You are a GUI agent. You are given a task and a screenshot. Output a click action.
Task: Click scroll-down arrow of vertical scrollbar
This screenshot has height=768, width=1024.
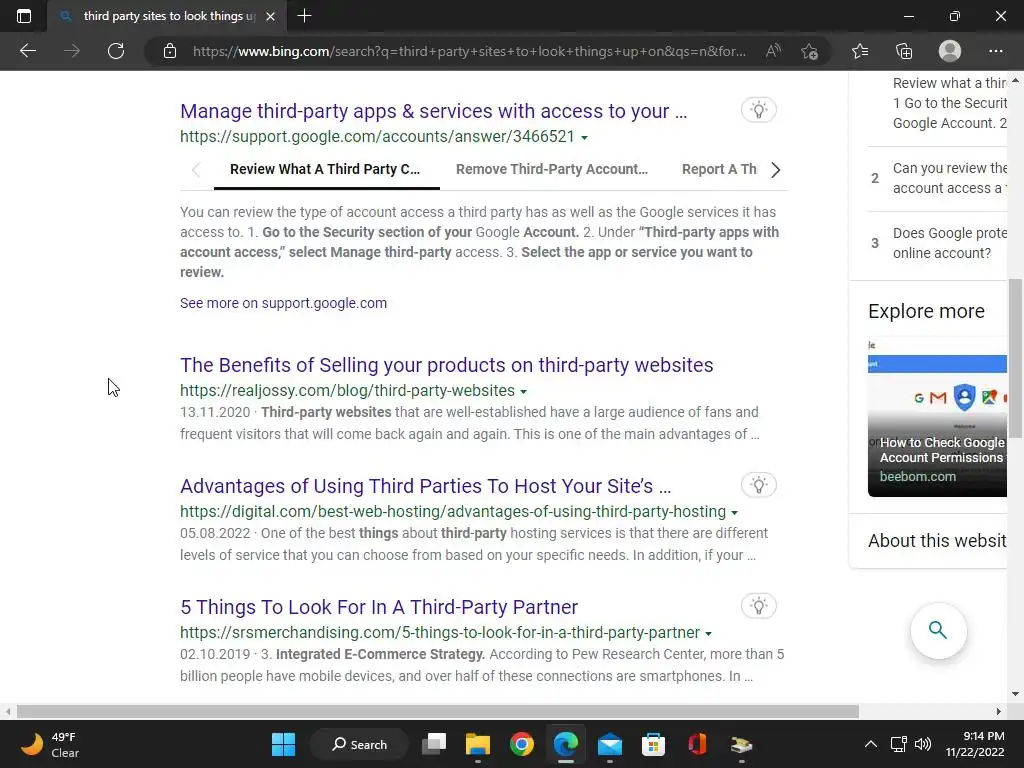[x=1016, y=694]
